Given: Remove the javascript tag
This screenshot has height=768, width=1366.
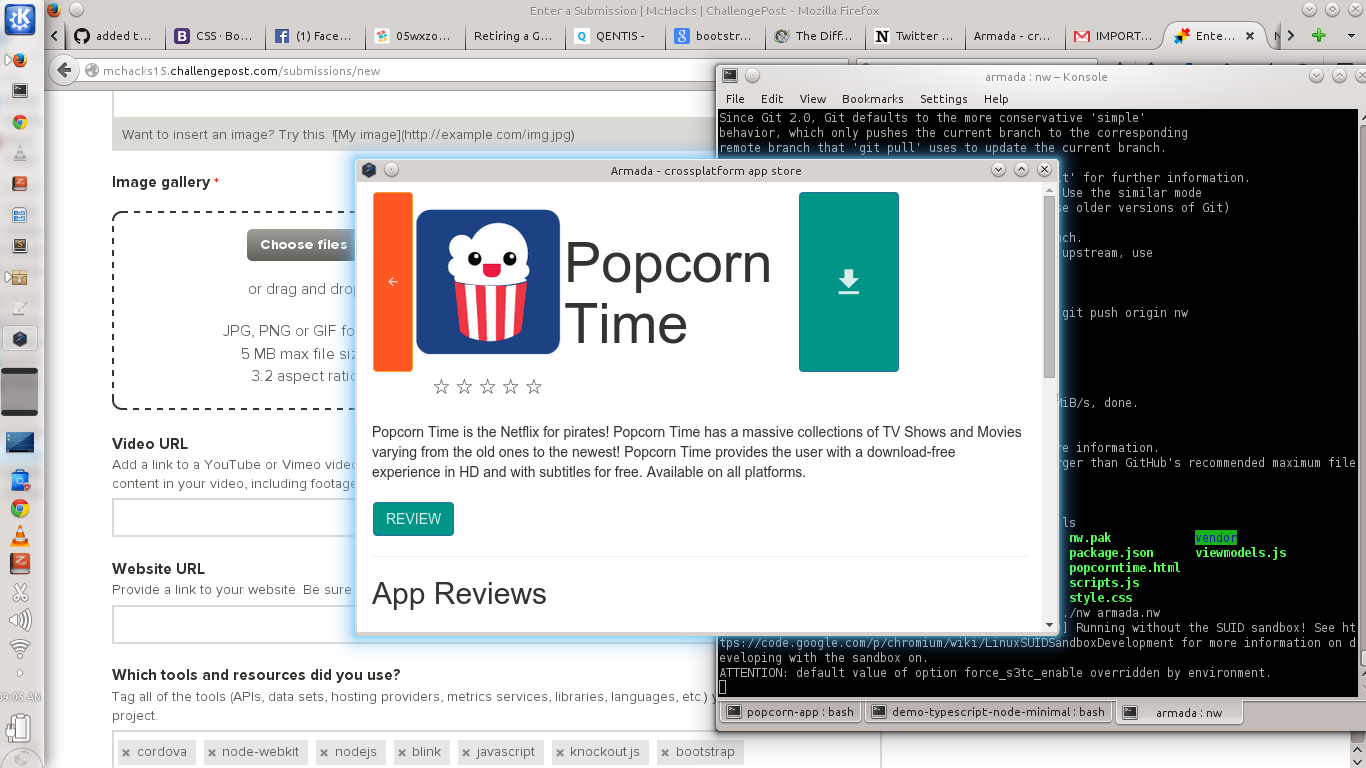Looking at the screenshot, I should [x=465, y=753].
